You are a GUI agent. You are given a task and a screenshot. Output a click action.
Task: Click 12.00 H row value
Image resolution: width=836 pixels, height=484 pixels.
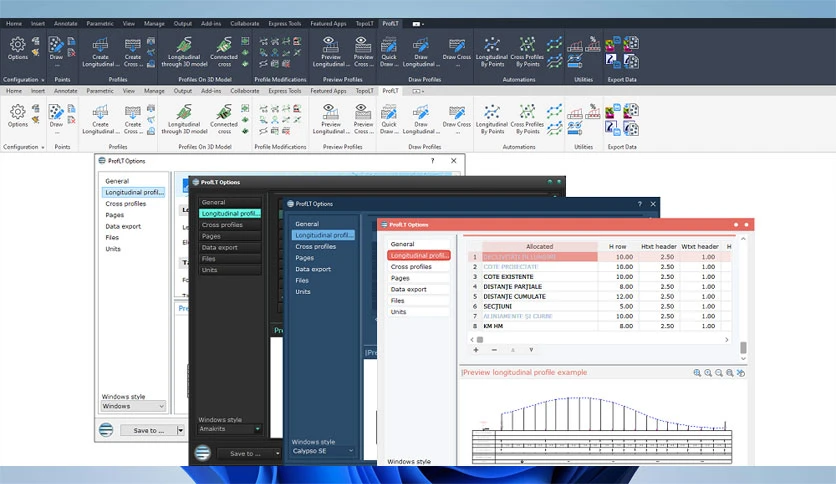(624, 296)
